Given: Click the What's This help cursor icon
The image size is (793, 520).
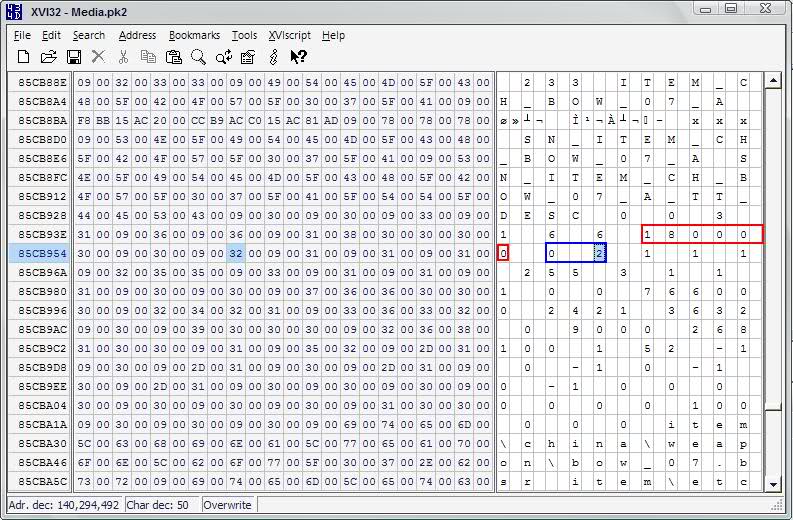Looking at the screenshot, I should coord(298,57).
